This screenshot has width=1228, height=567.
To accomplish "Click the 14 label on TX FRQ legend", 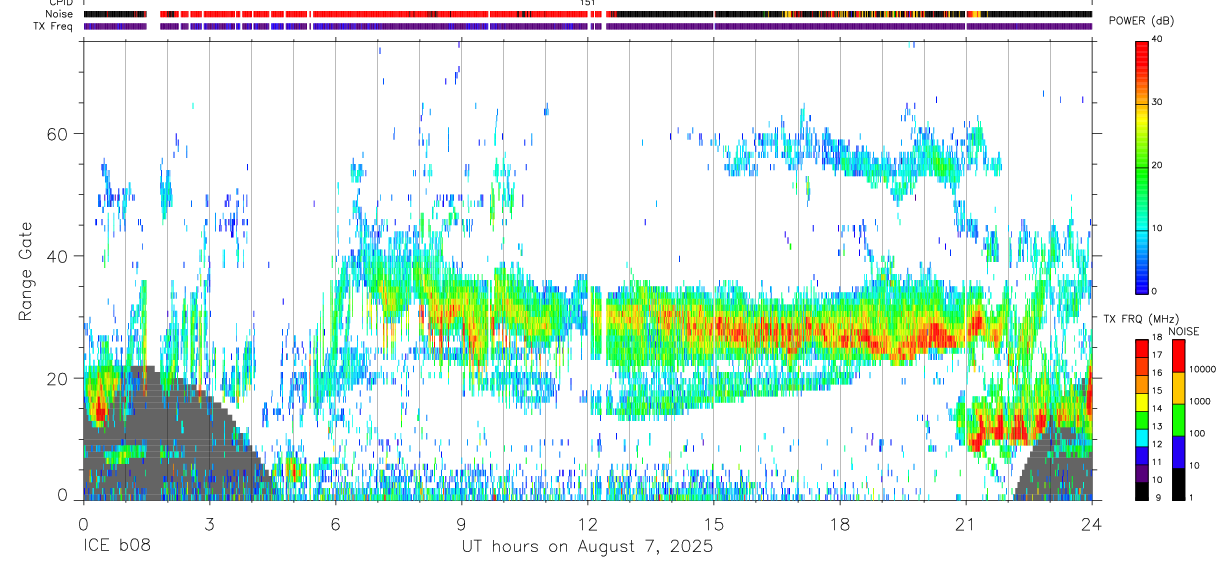I will click(x=1157, y=409).
